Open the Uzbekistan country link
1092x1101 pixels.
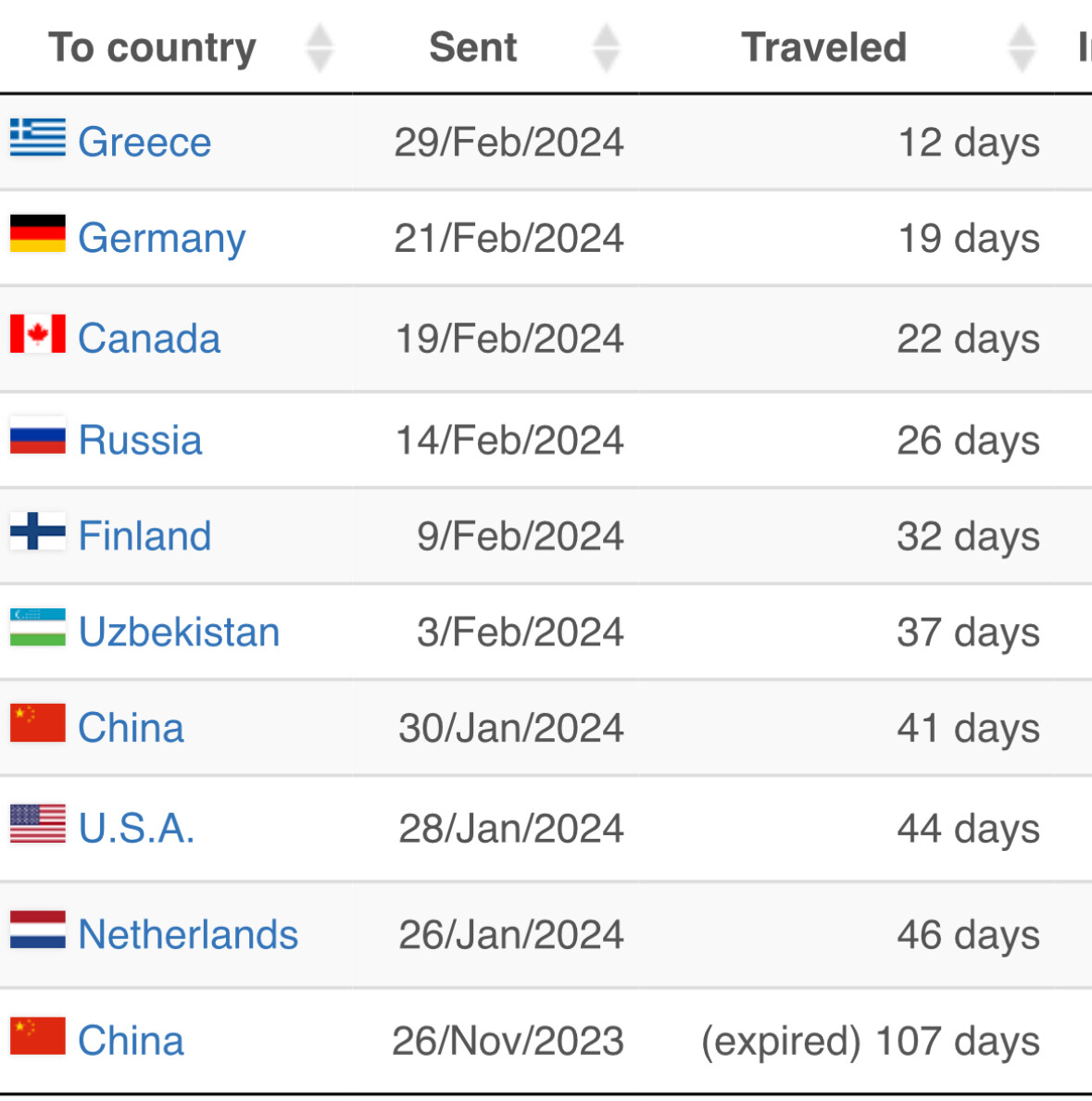(179, 632)
